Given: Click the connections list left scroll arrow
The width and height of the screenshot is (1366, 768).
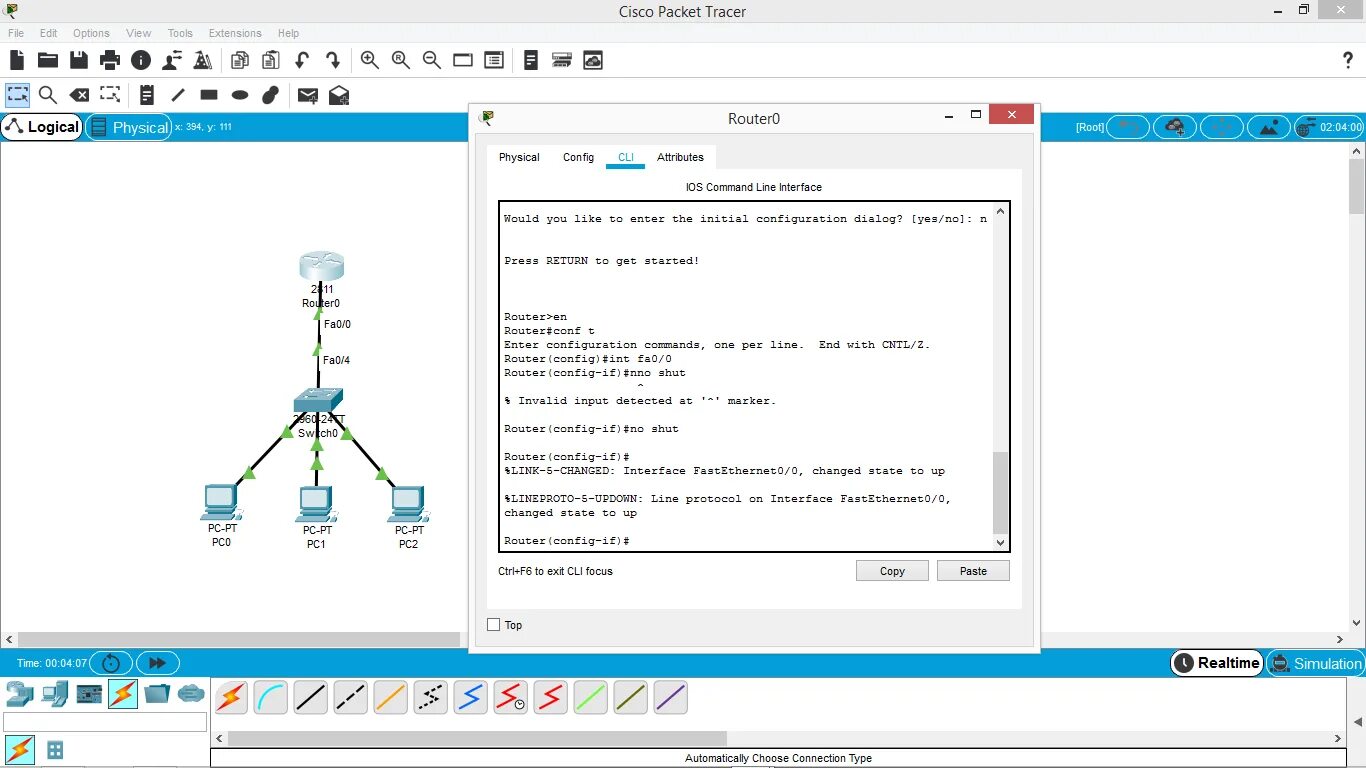Looking at the screenshot, I should coord(220,739).
